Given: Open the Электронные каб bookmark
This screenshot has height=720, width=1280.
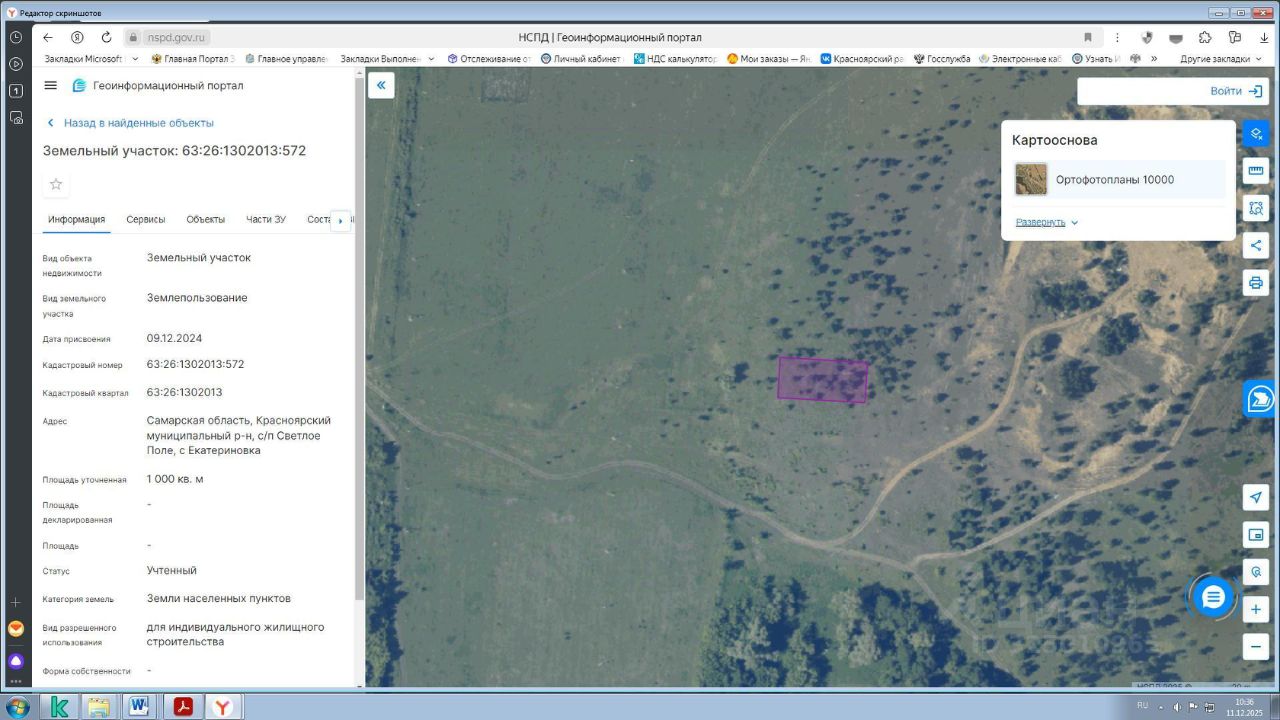Looking at the screenshot, I should coord(1020,59).
